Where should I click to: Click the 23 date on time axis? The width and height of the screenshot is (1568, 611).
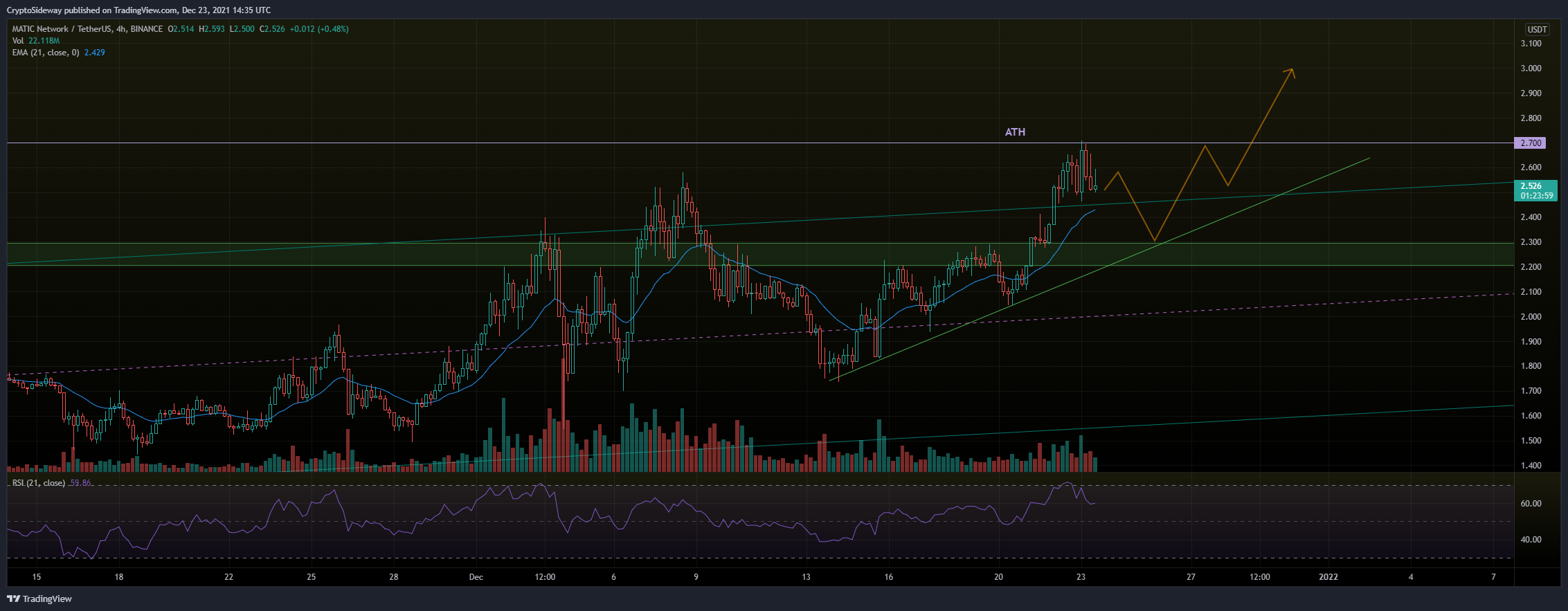[1081, 577]
